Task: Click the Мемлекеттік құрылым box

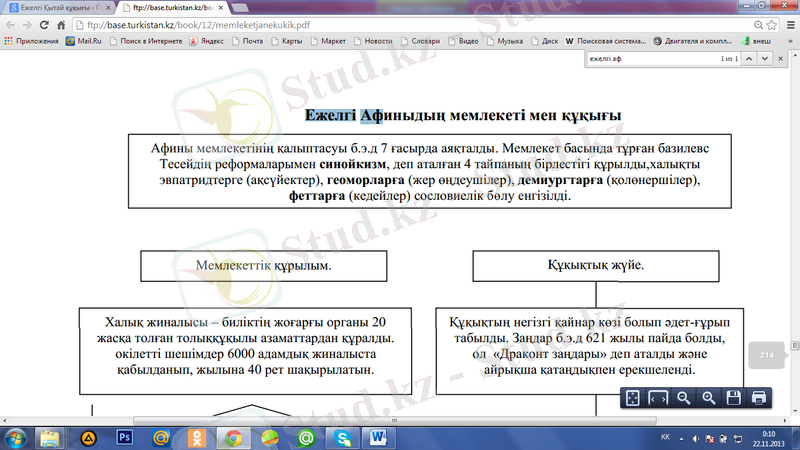Action: click(x=264, y=266)
